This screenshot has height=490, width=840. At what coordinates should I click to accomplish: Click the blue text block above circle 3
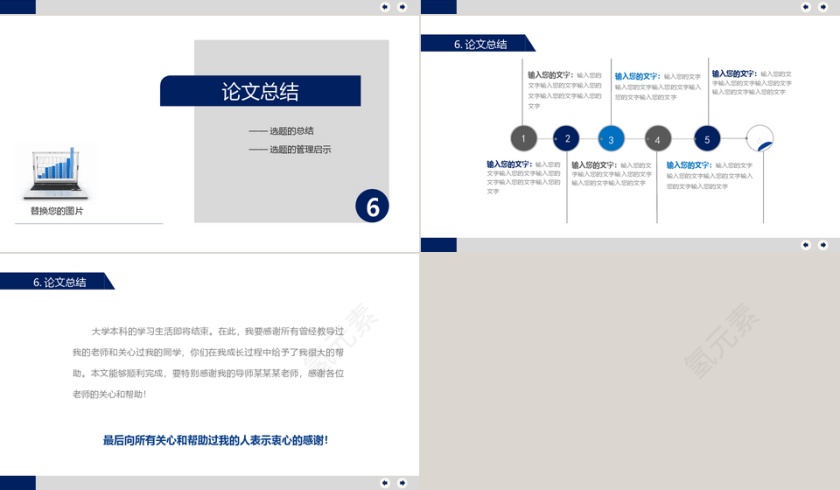click(658, 86)
